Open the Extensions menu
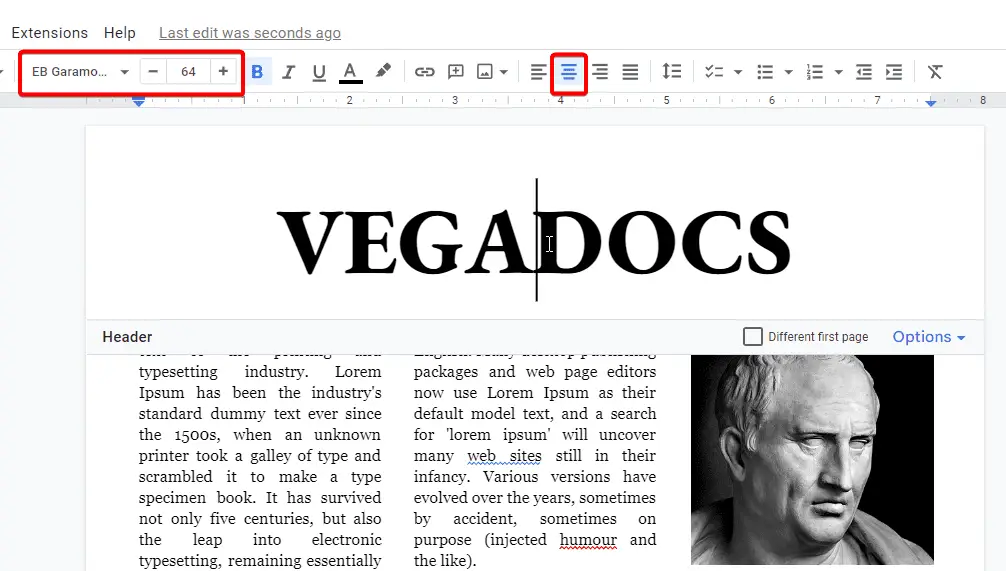 pyautogui.click(x=49, y=33)
